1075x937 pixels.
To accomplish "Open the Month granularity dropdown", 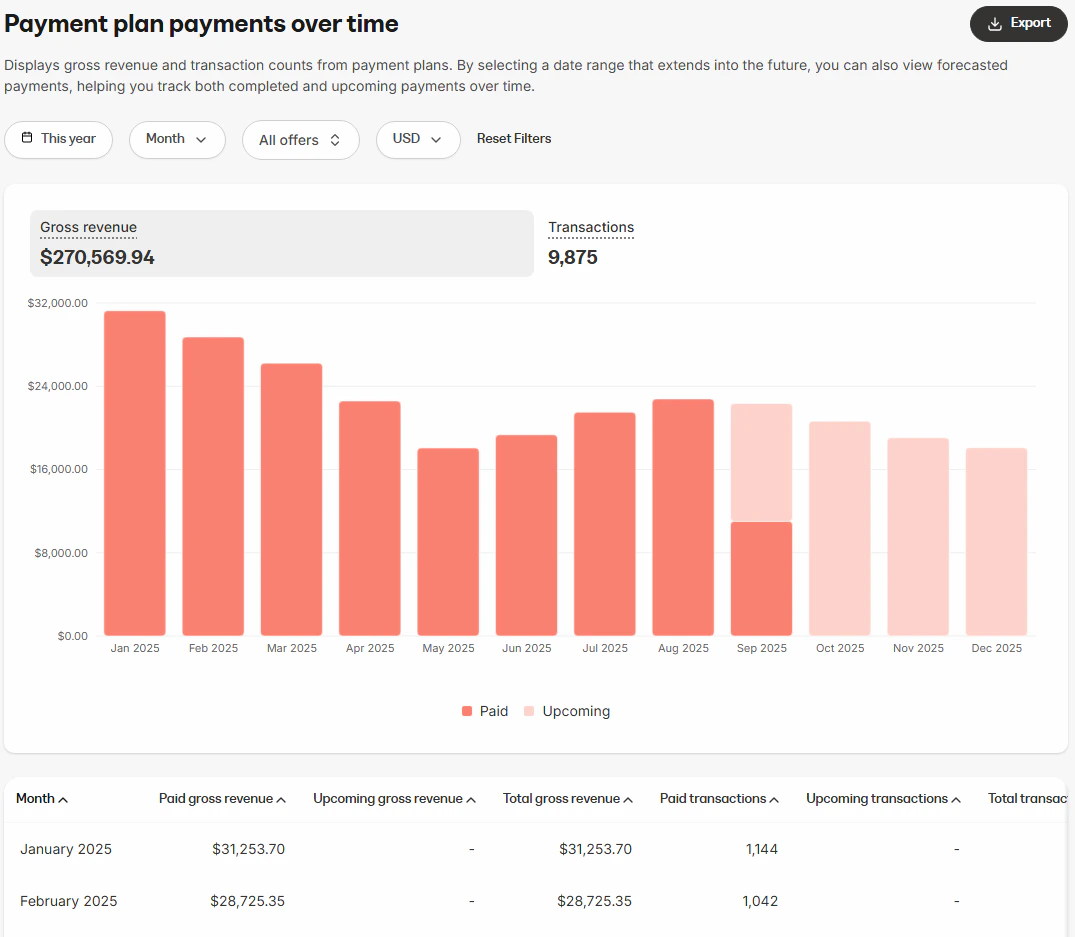I will [177, 140].
